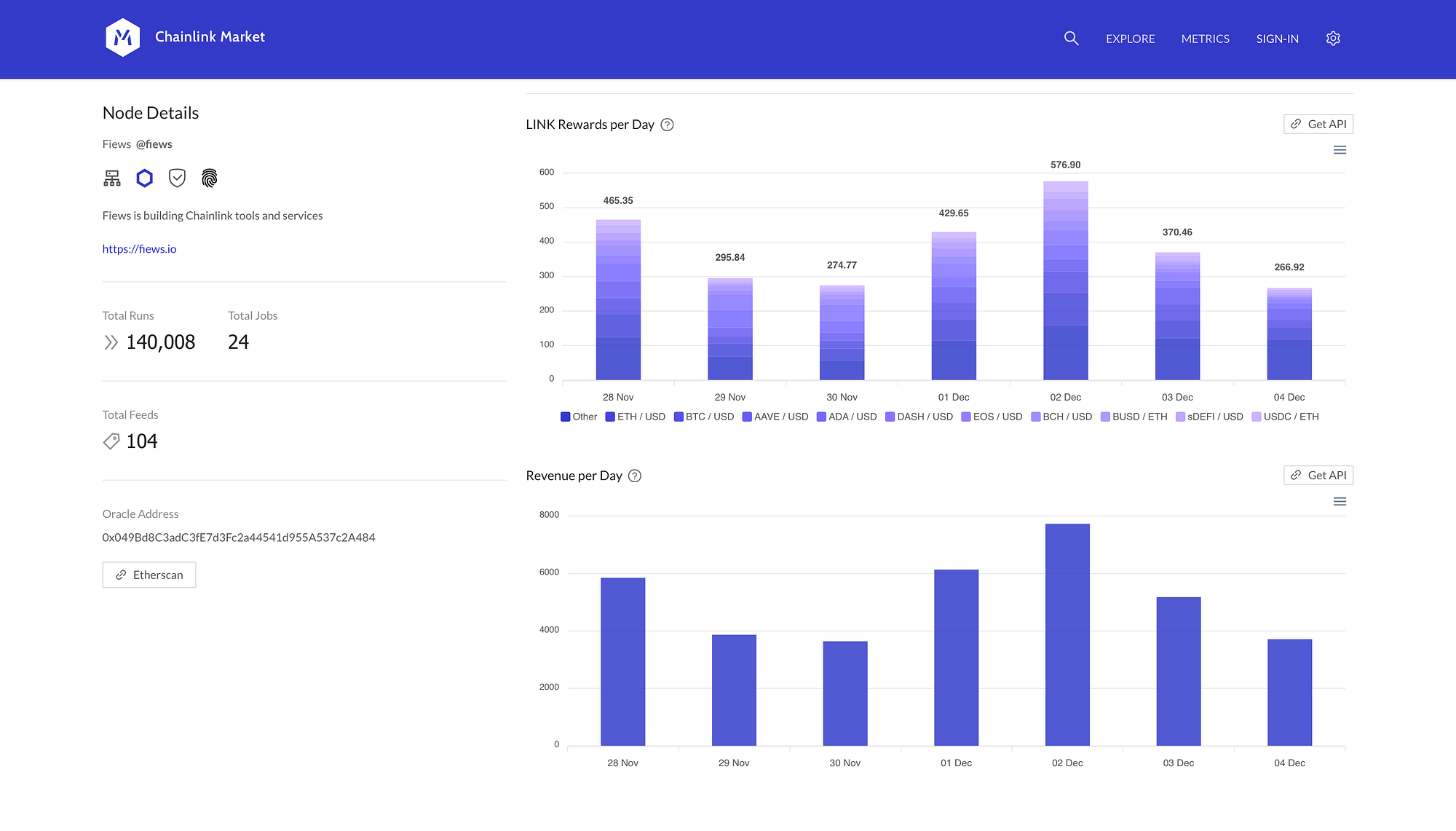Select the 29 Nov revenue bar
This screenshot has width=1456, height=831.
tap(734, 690)
